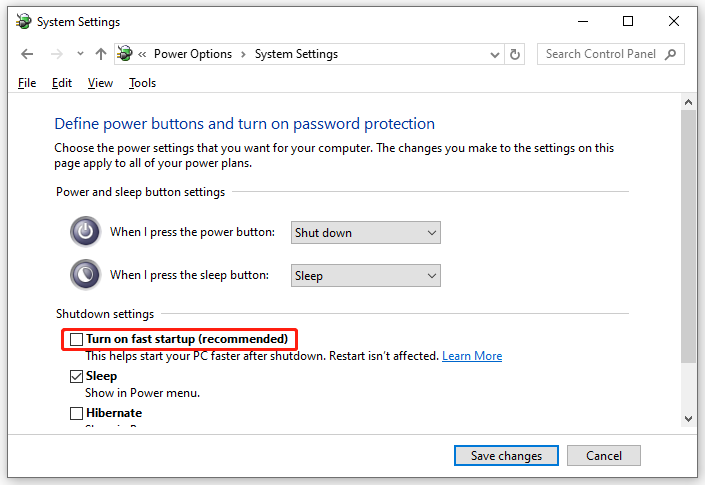Click the search magnifier icon
The image size is (705, 485).
click(x=671, y=54)
